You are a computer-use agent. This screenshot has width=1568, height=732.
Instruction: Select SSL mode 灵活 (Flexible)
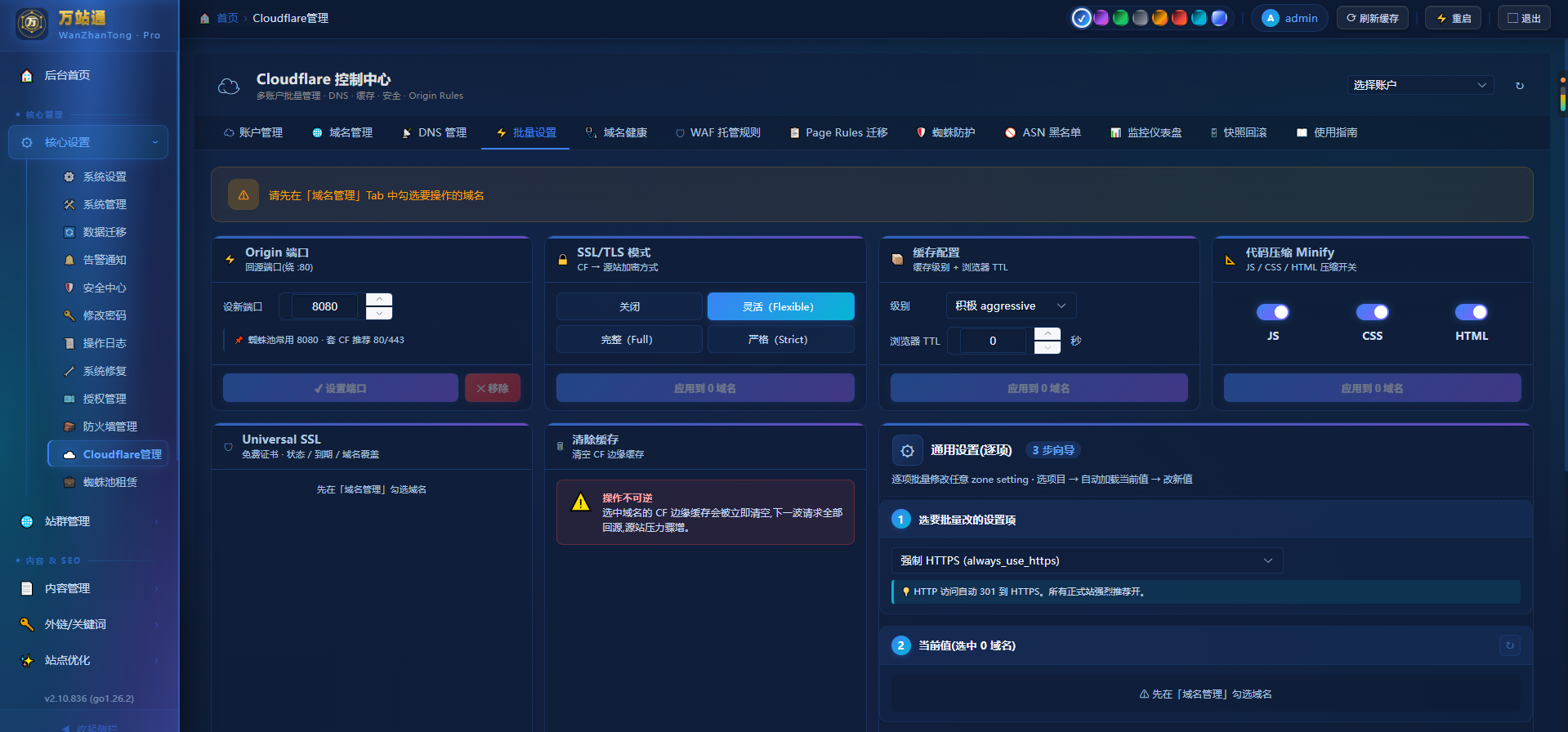click(780, 306)
